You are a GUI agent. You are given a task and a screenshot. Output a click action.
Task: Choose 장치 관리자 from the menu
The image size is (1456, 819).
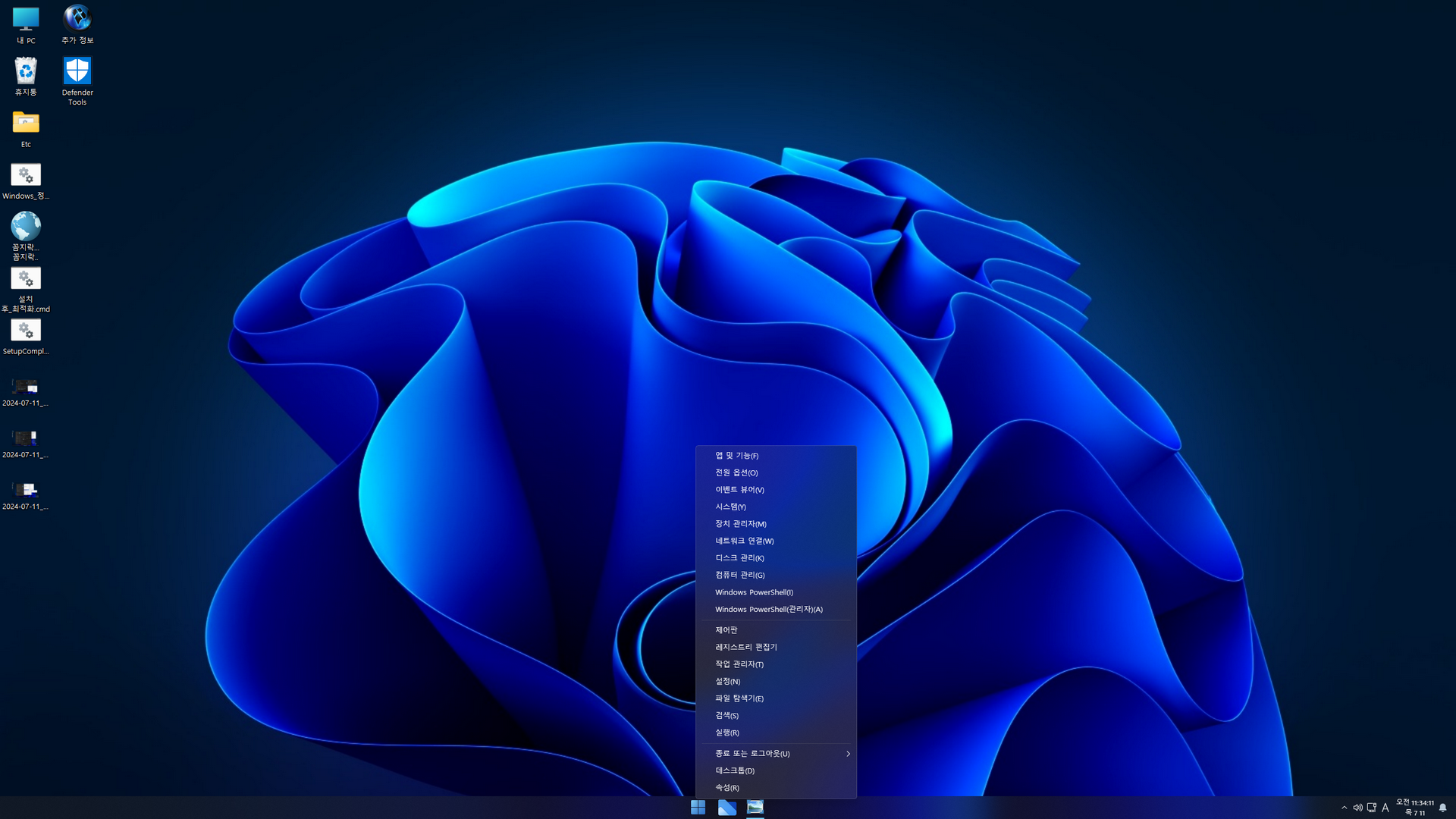point(741,523)
